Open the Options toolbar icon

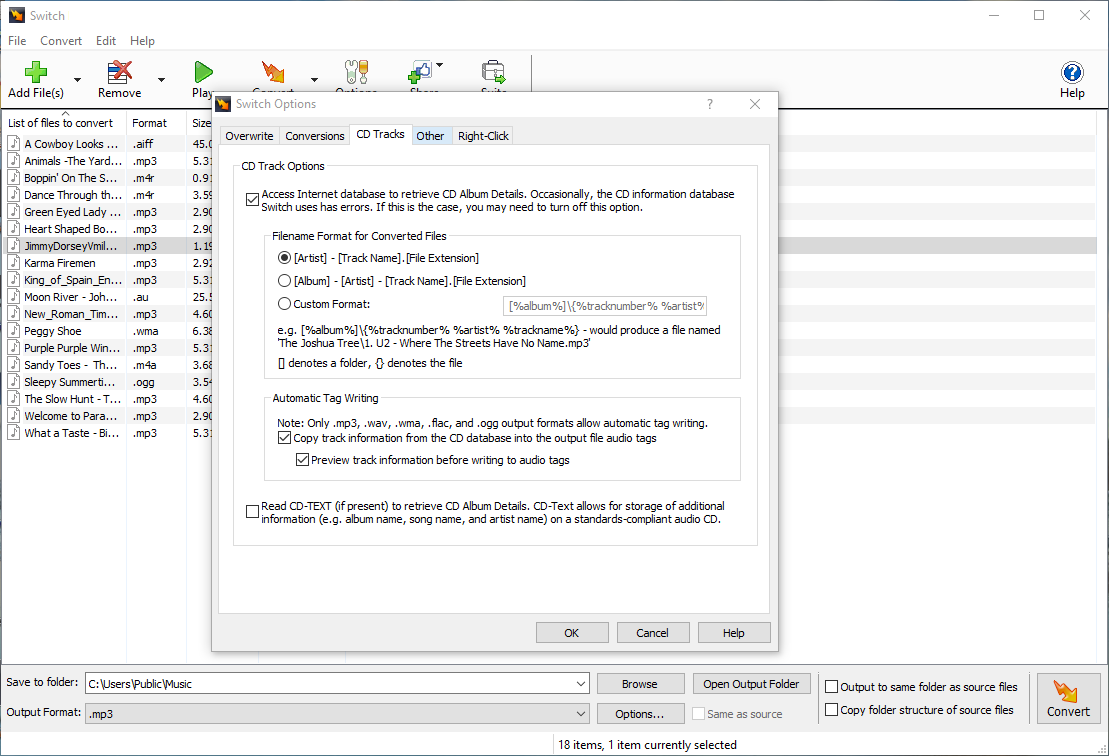(356, 71)
